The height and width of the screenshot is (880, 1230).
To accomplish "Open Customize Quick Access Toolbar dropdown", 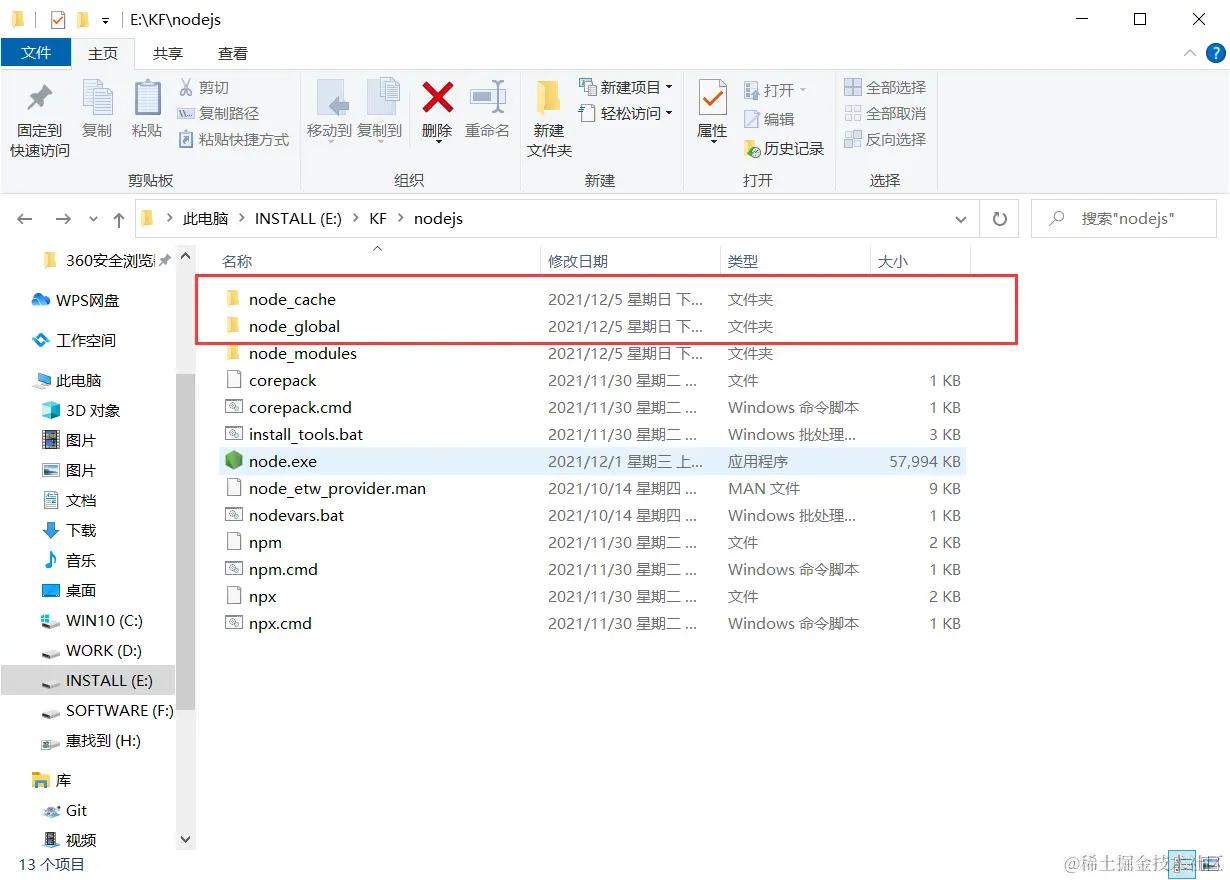I will click(x=105, y=20).
